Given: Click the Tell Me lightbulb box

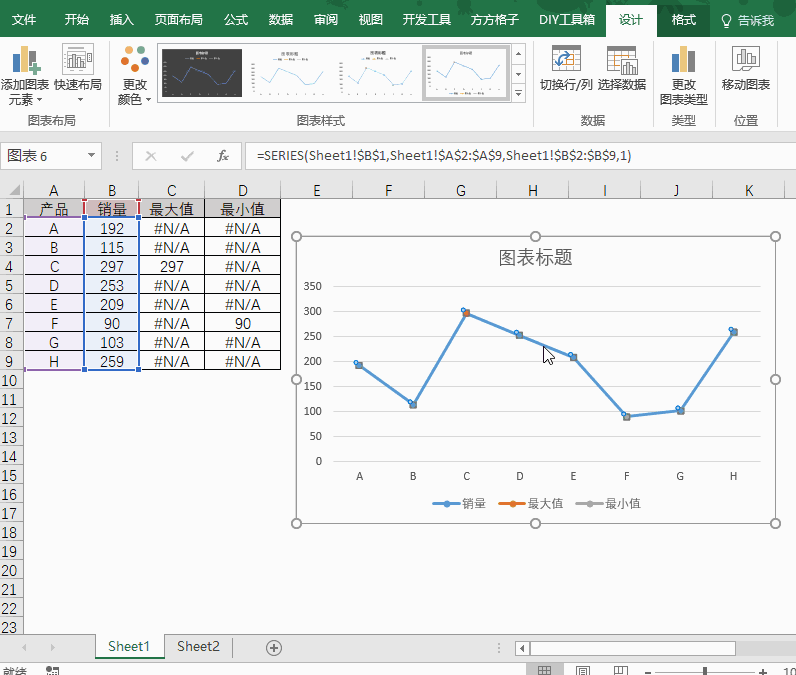Looking at the screenshot, I should pos(748,20).
